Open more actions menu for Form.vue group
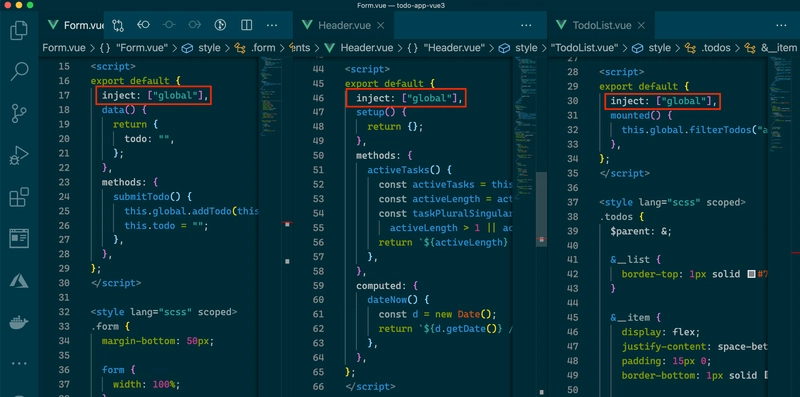800x397 pixels. 272,25
